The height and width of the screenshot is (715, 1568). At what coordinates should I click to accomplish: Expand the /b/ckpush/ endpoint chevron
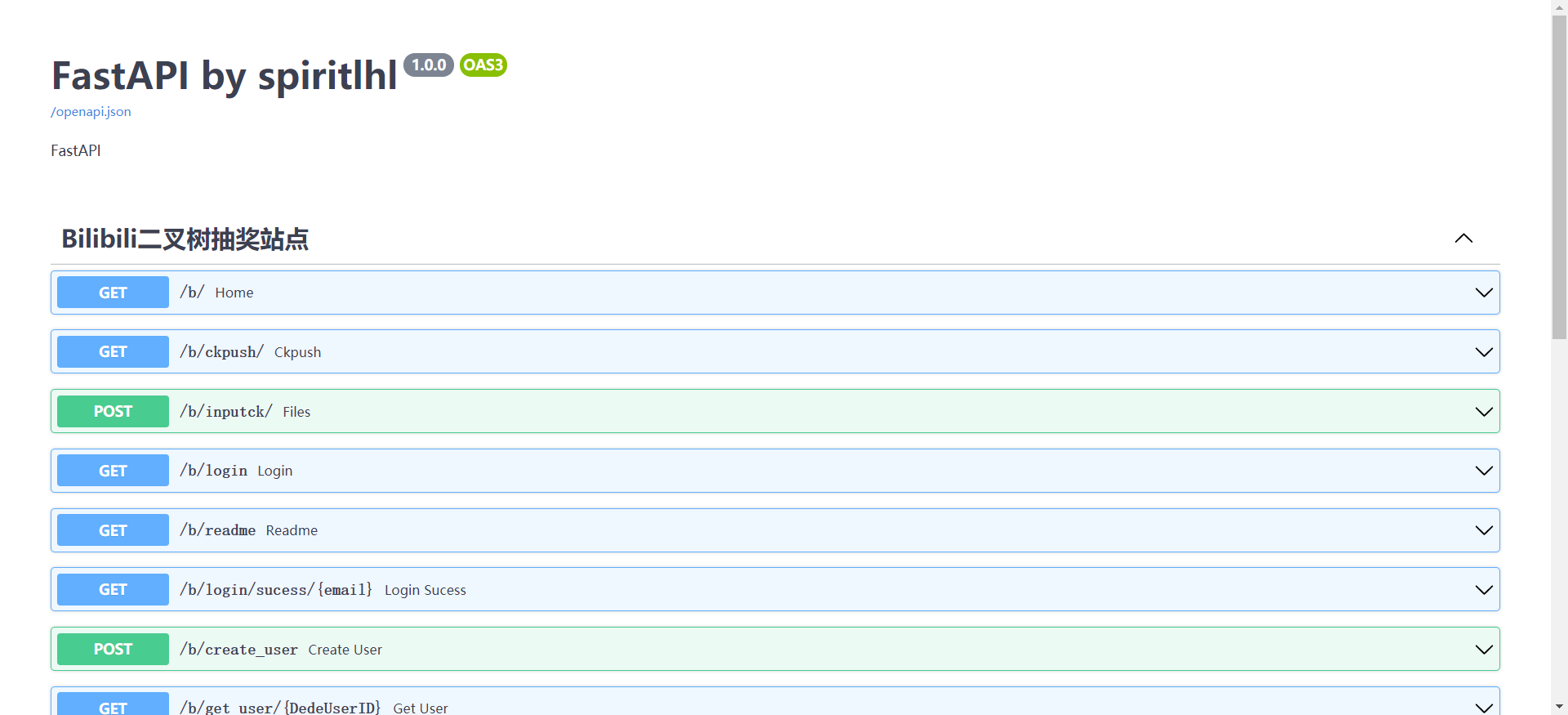click(x=1484, y=352)
